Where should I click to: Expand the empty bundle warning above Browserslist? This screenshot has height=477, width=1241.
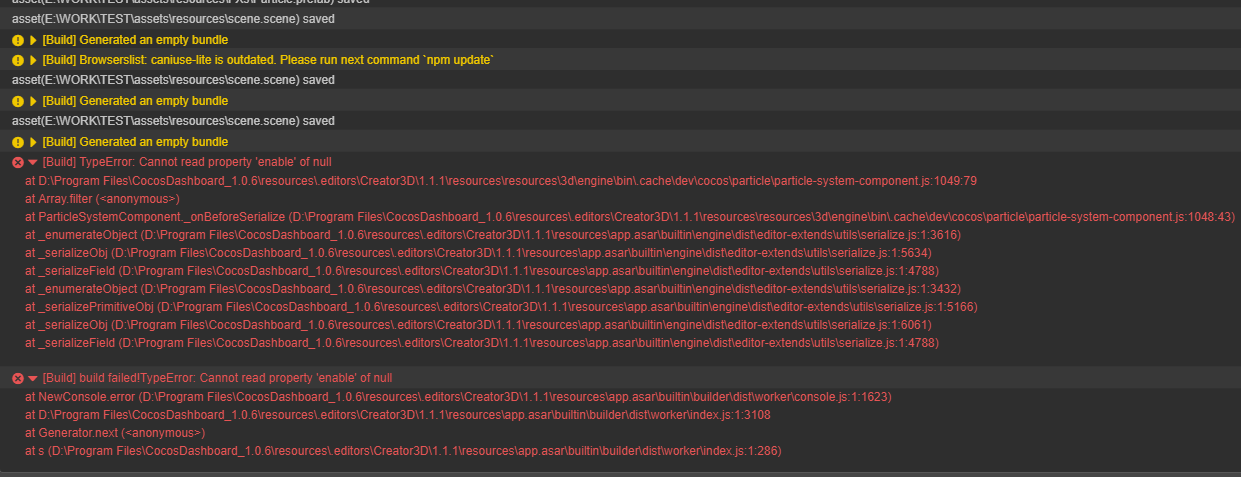[33, 40]
